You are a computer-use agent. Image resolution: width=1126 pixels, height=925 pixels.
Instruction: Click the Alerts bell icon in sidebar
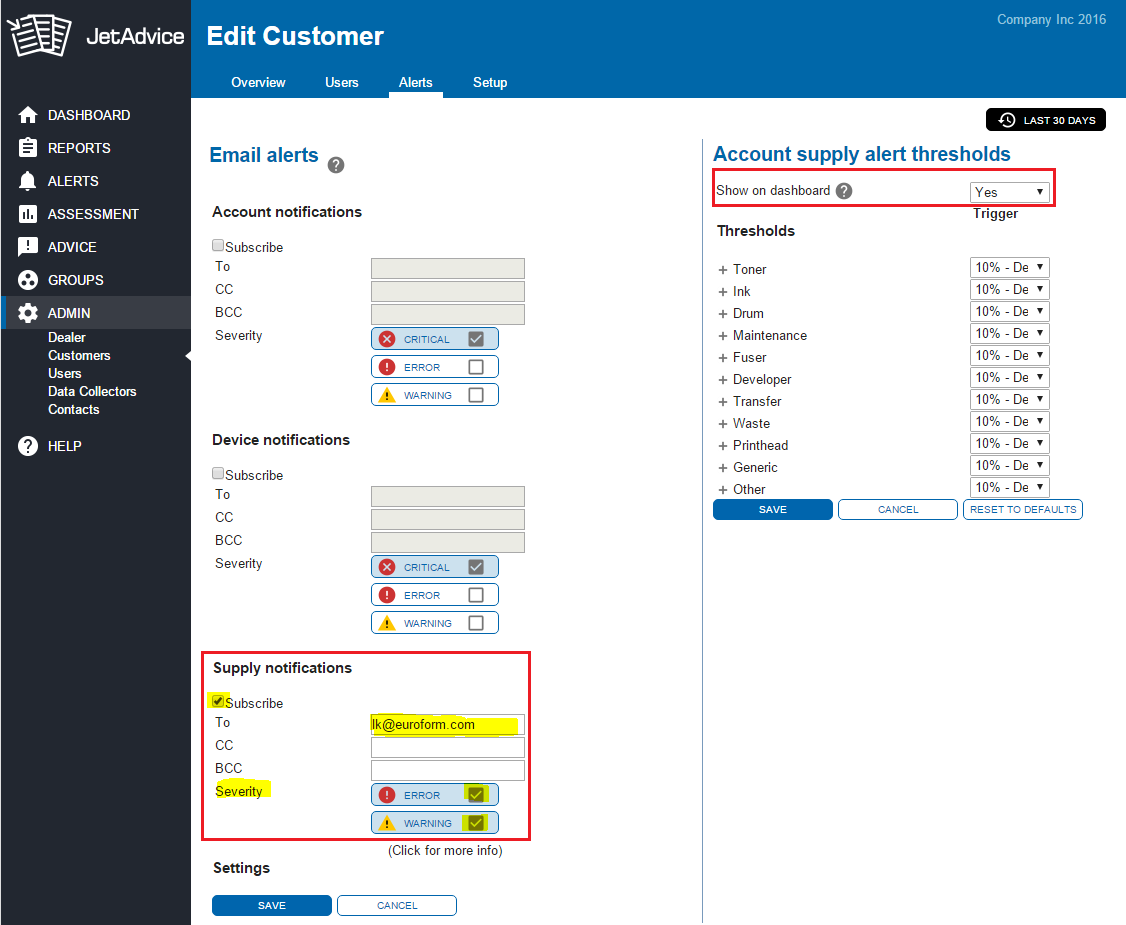point(28,181)
